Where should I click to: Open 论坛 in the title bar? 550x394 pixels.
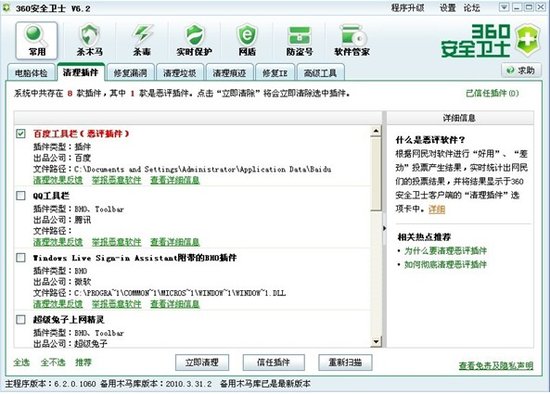[x=471, y=8]
